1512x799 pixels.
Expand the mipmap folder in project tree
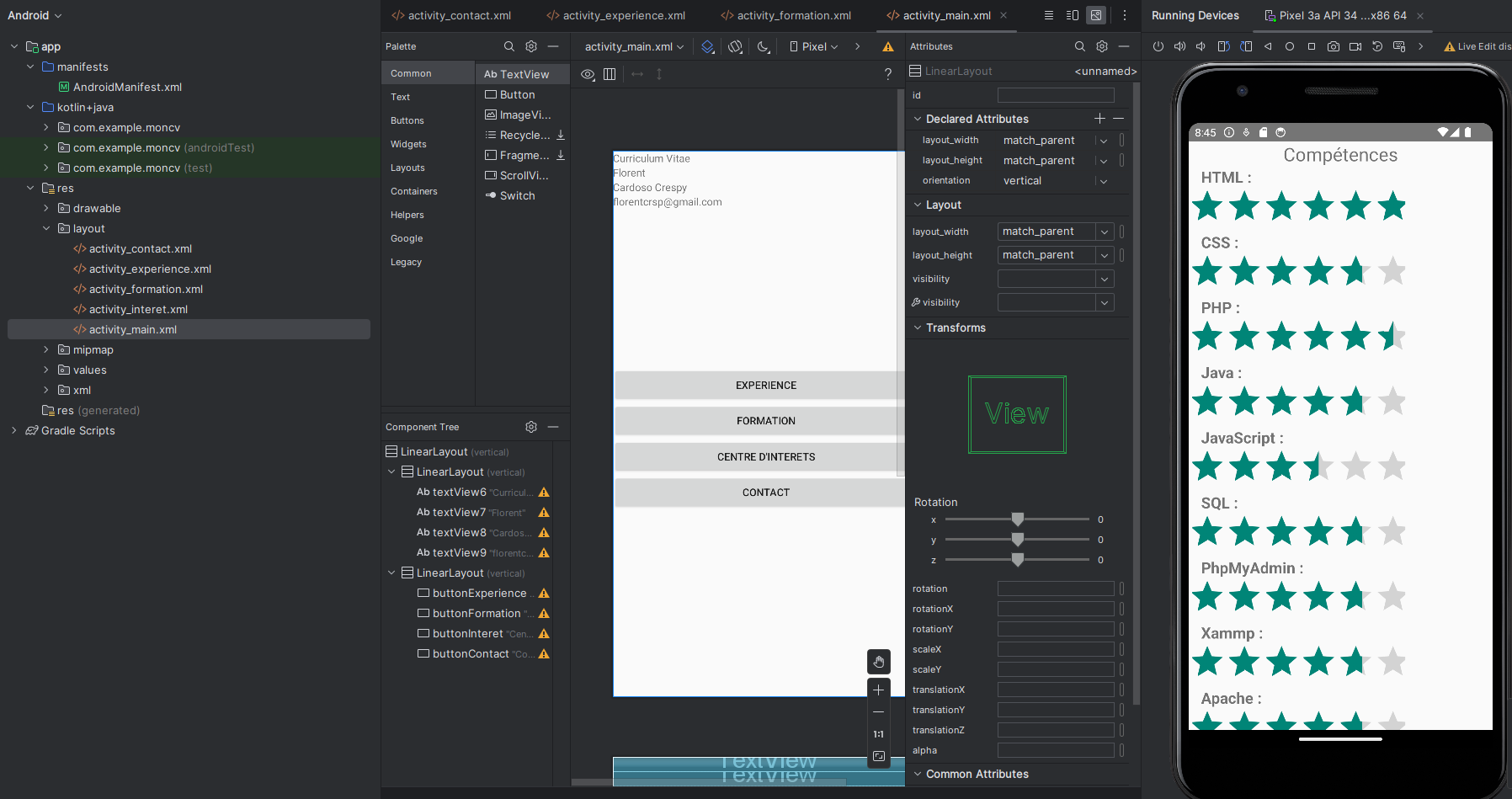click(46, 349)
